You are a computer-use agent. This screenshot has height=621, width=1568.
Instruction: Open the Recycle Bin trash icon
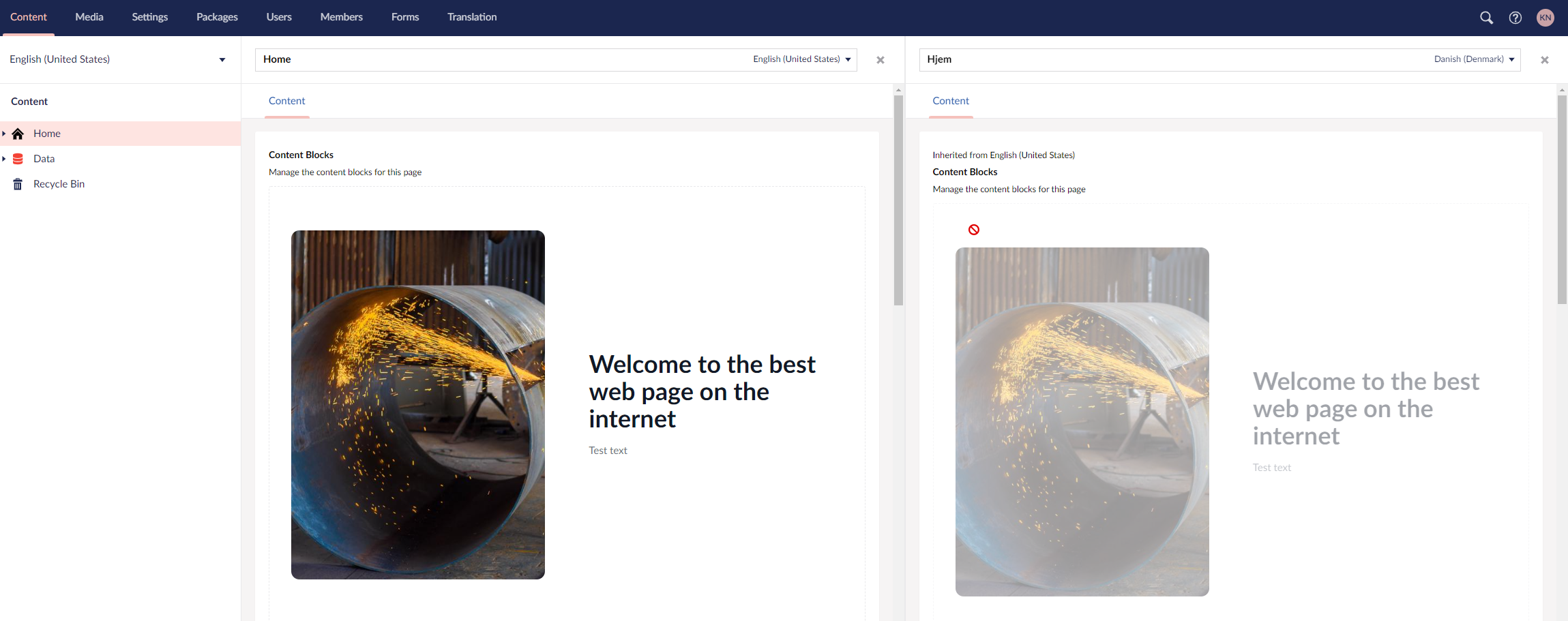(x=17, y=183)
